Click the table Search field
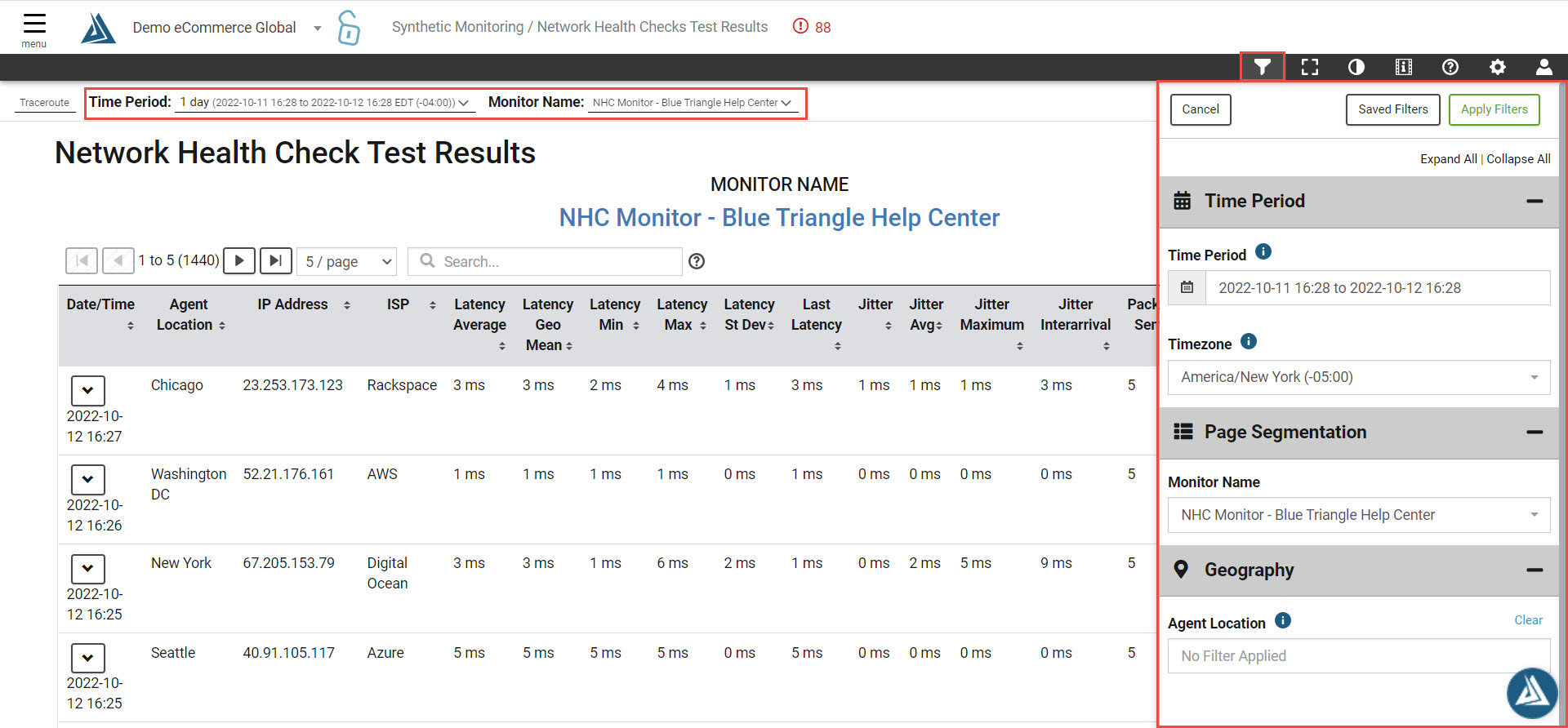Viewport: 1568px width, 728px height. click(x=545, y=261)
